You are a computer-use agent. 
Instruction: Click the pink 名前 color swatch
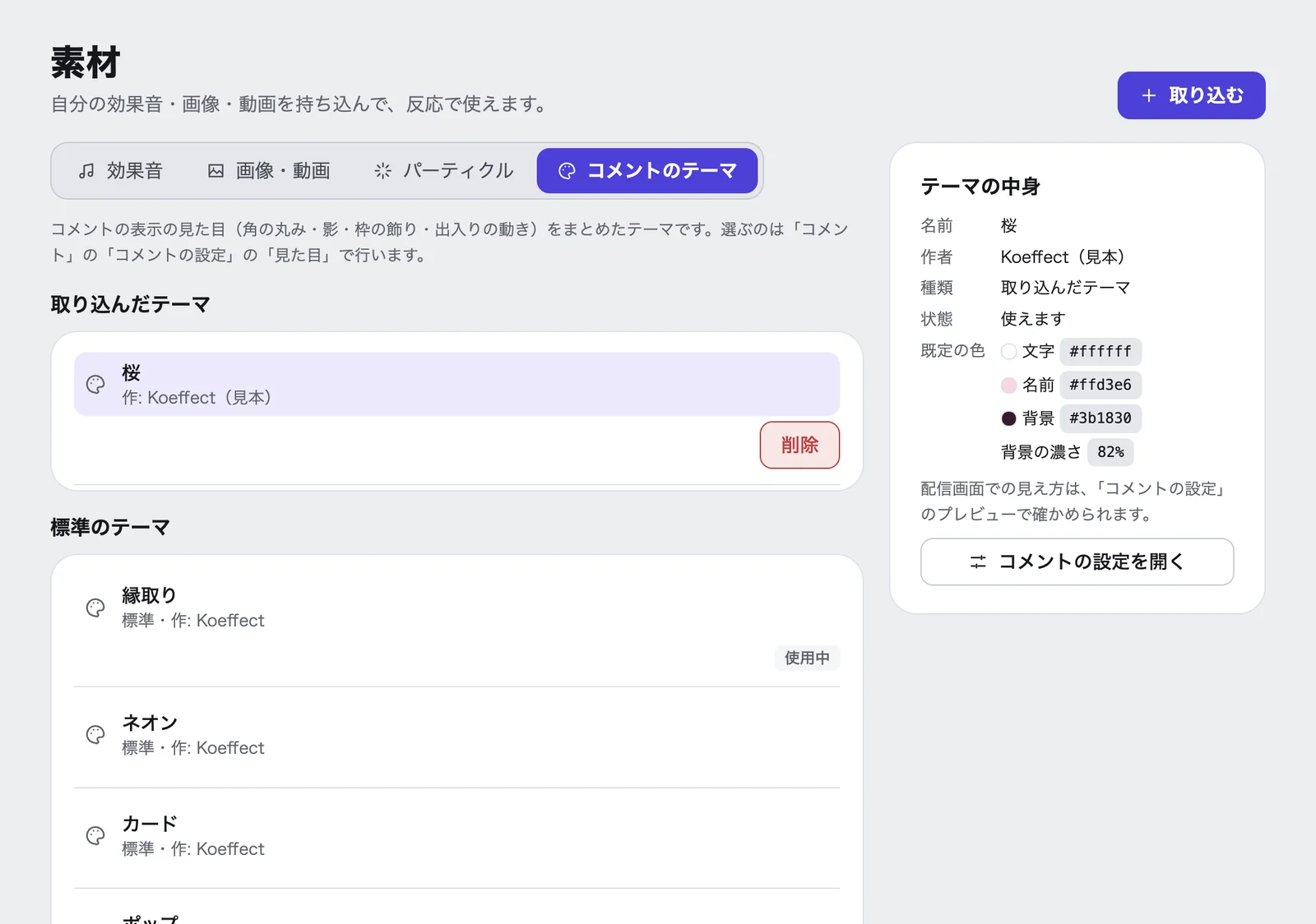click(1009, 385)
